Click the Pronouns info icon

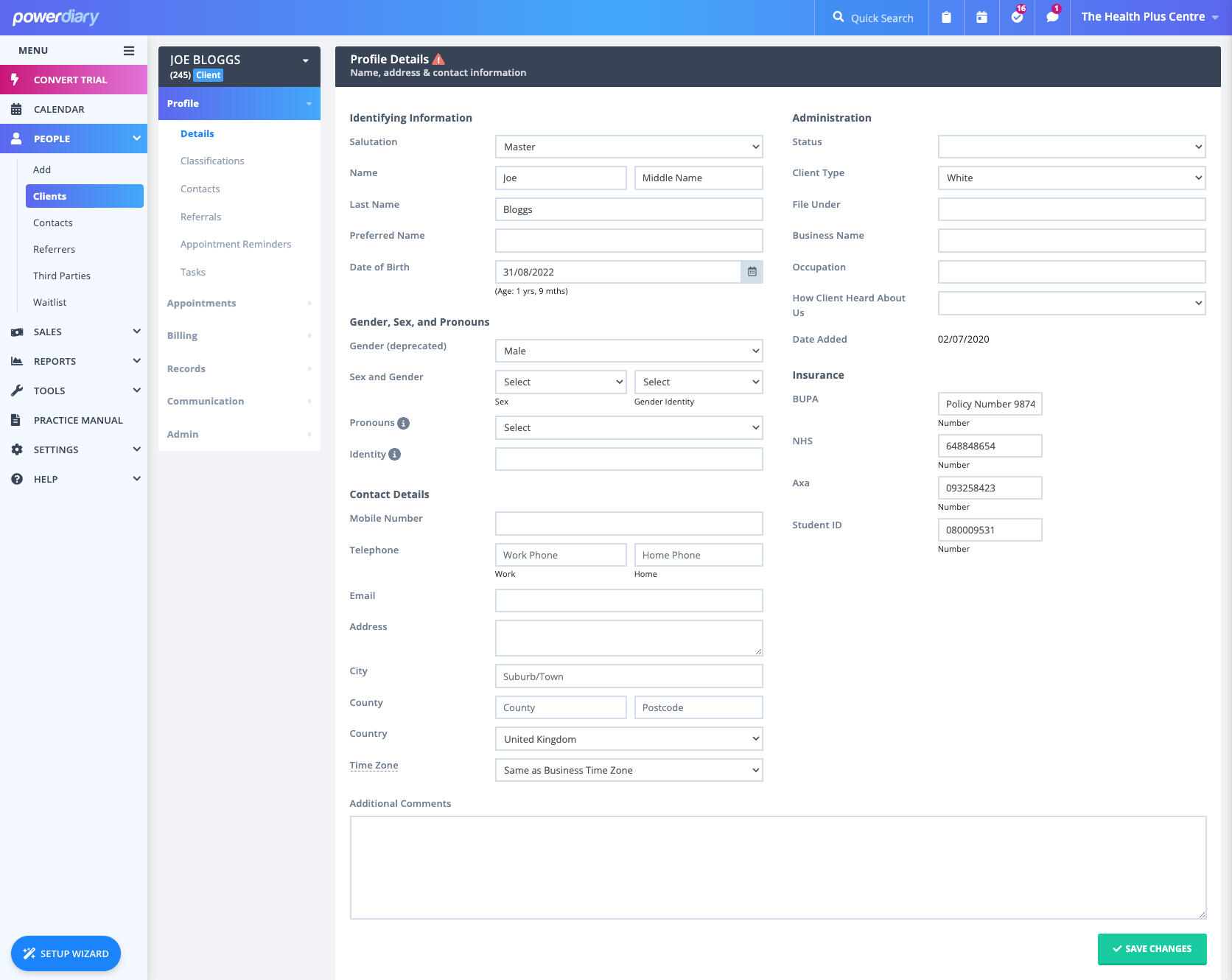(403, 423)
